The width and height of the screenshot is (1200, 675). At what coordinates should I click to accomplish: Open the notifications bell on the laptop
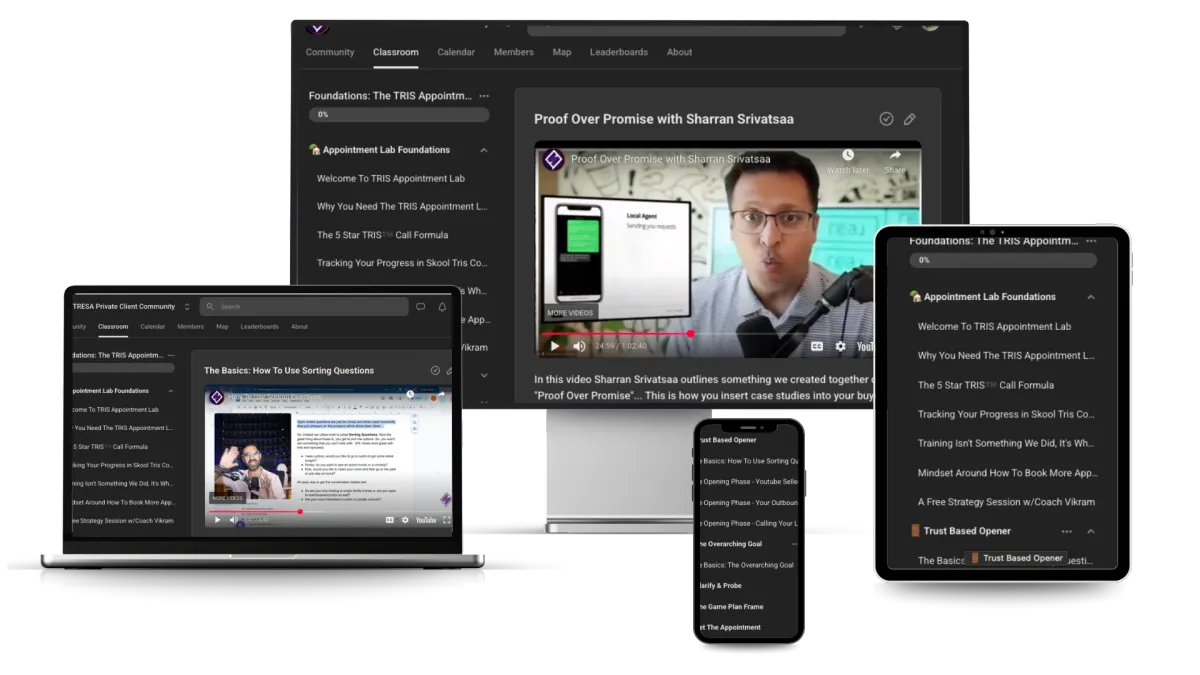(x=443, y=307)
